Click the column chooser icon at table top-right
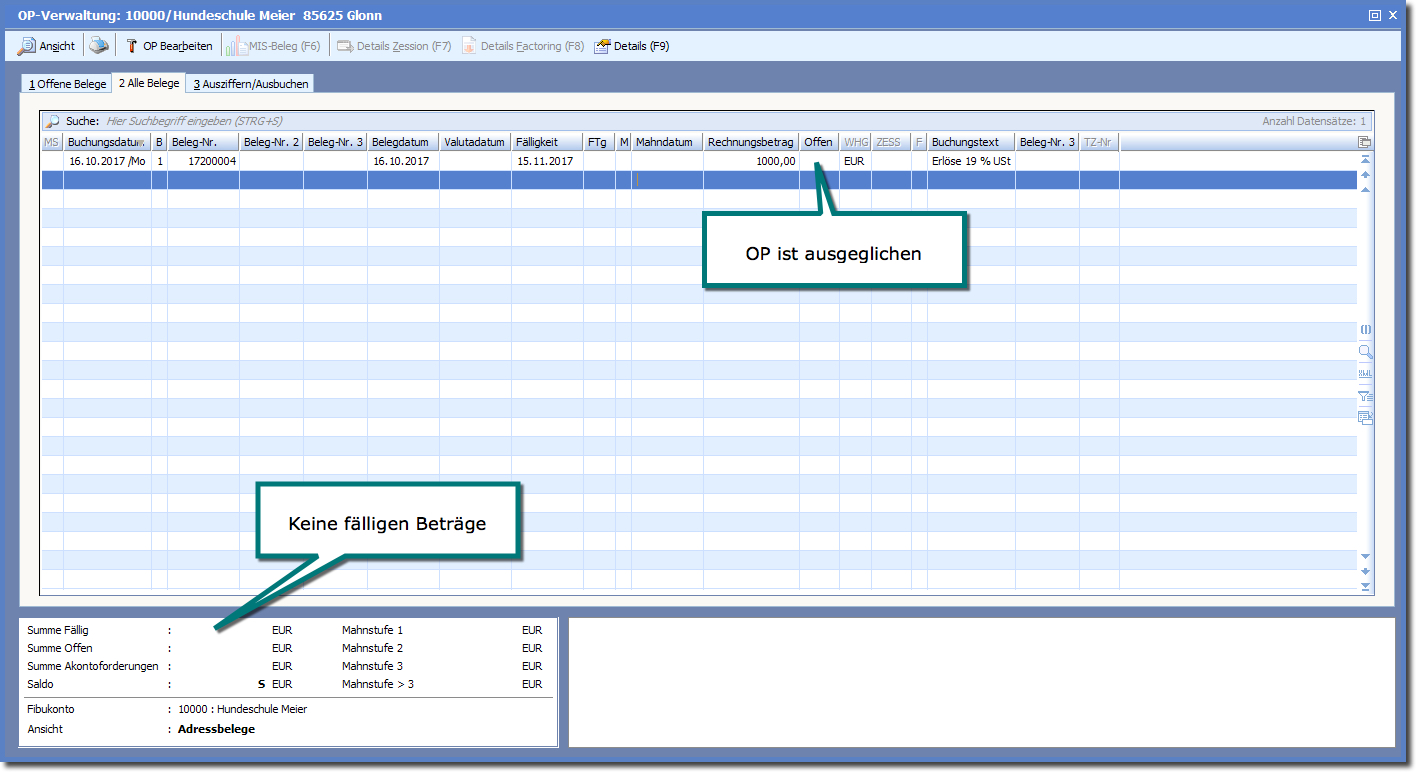1416x772 pixels. (x=1365, y=142)
